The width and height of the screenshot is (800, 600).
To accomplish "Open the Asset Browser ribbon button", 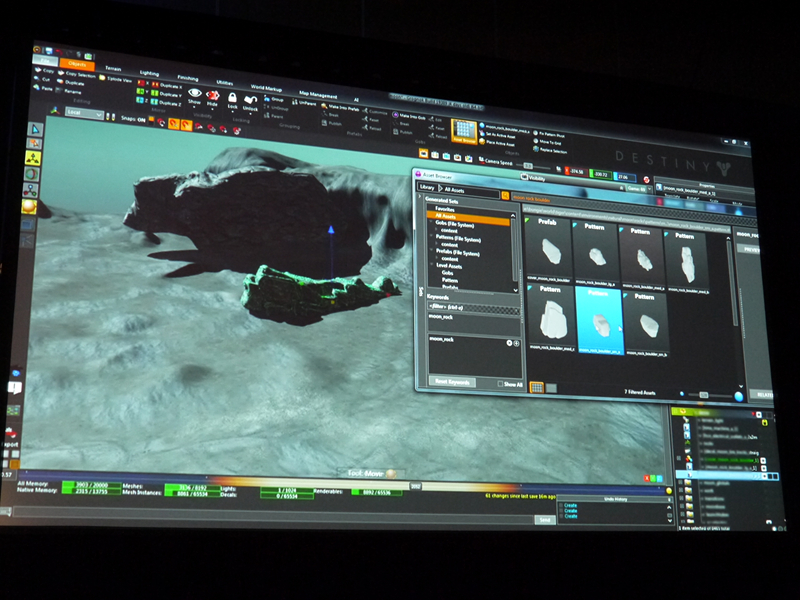I will click(464, 132).
